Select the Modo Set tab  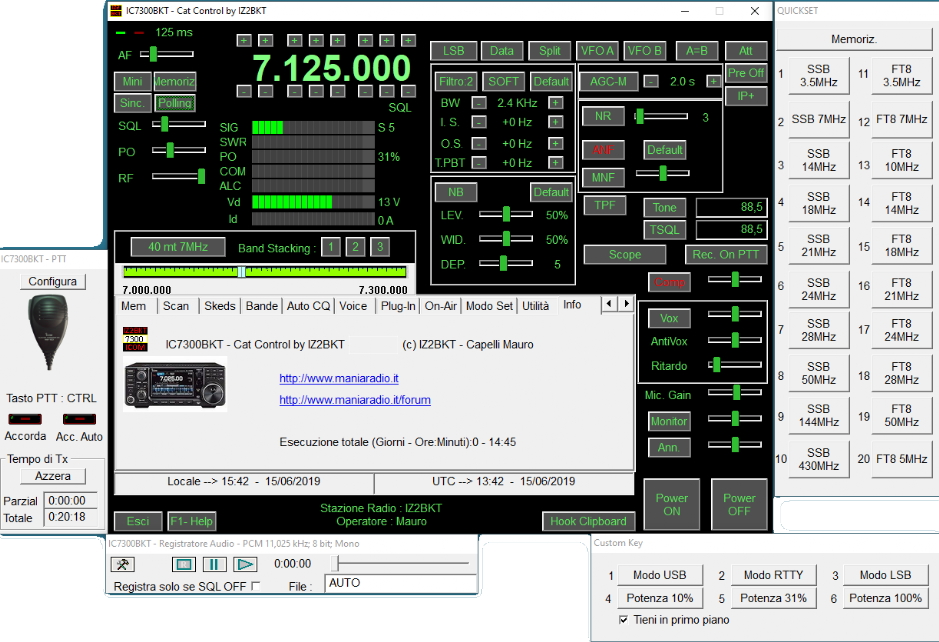(489, 306)
